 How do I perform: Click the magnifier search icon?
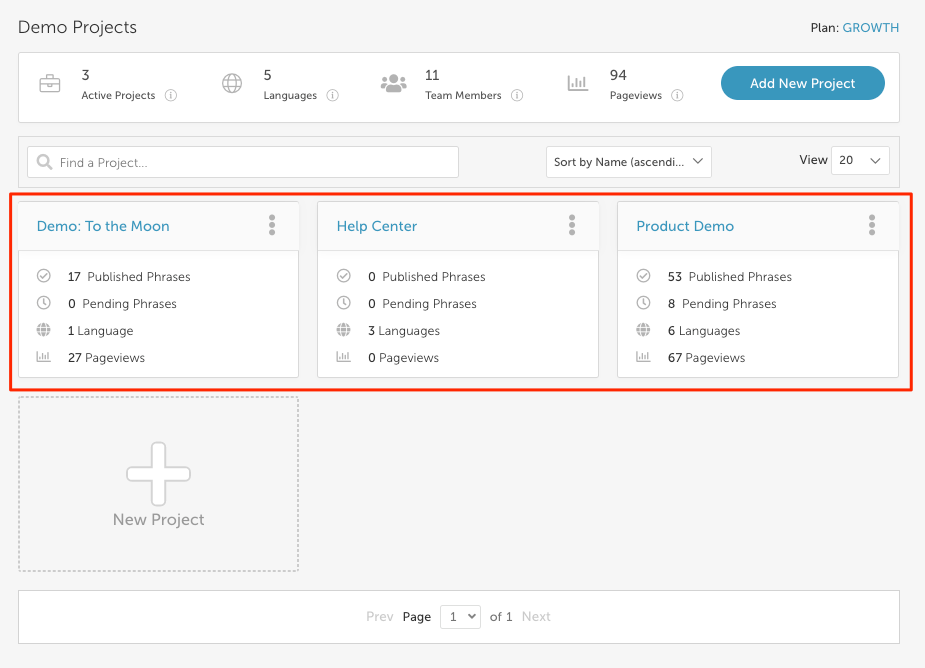point(44,162)
